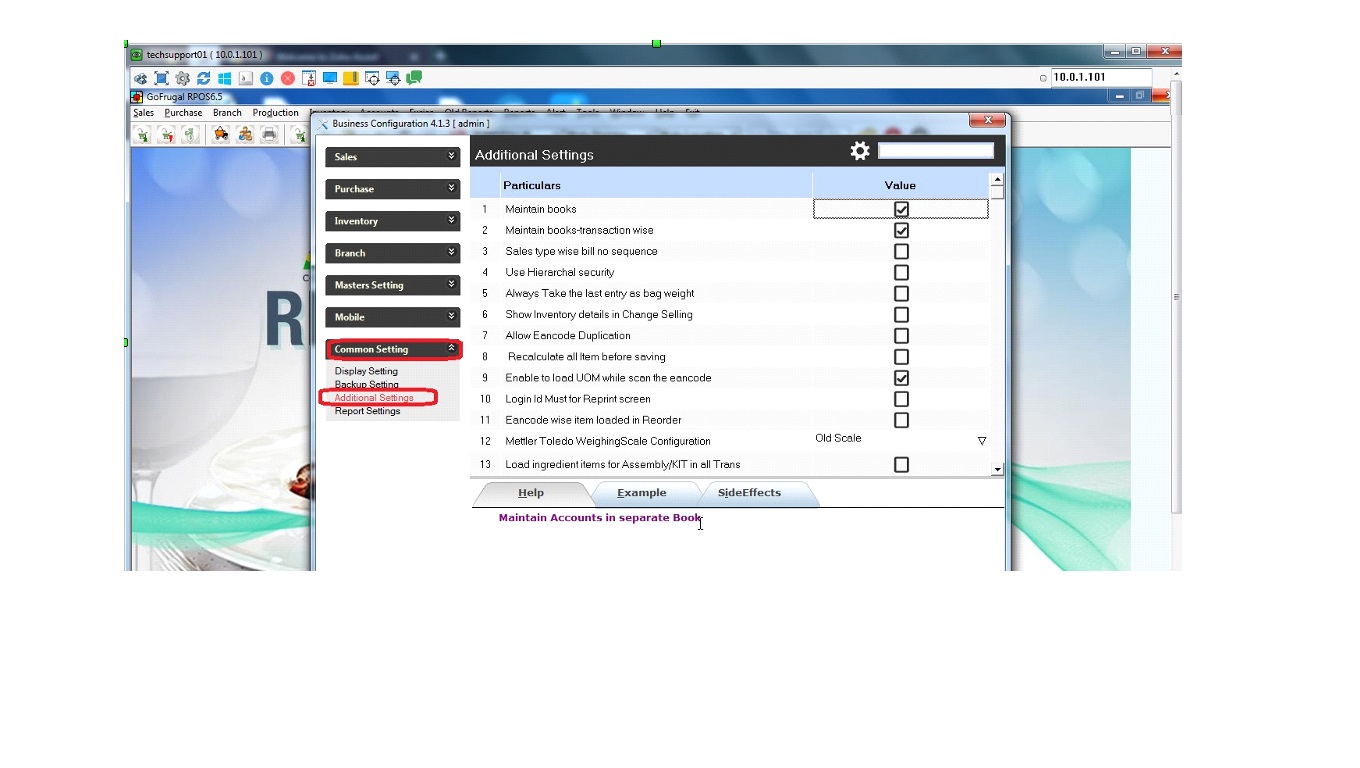
Task: Click the search field in Additional Settings header
Action: [x=936, y=151]
